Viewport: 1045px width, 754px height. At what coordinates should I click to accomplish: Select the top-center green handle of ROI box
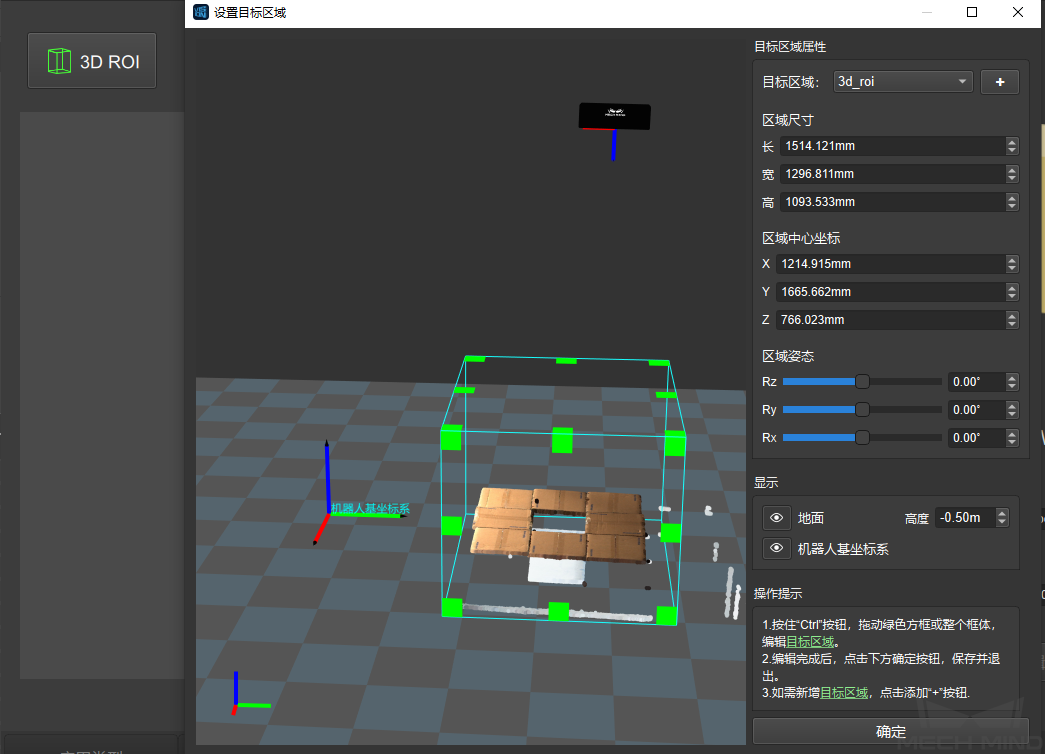coord(562,439)
